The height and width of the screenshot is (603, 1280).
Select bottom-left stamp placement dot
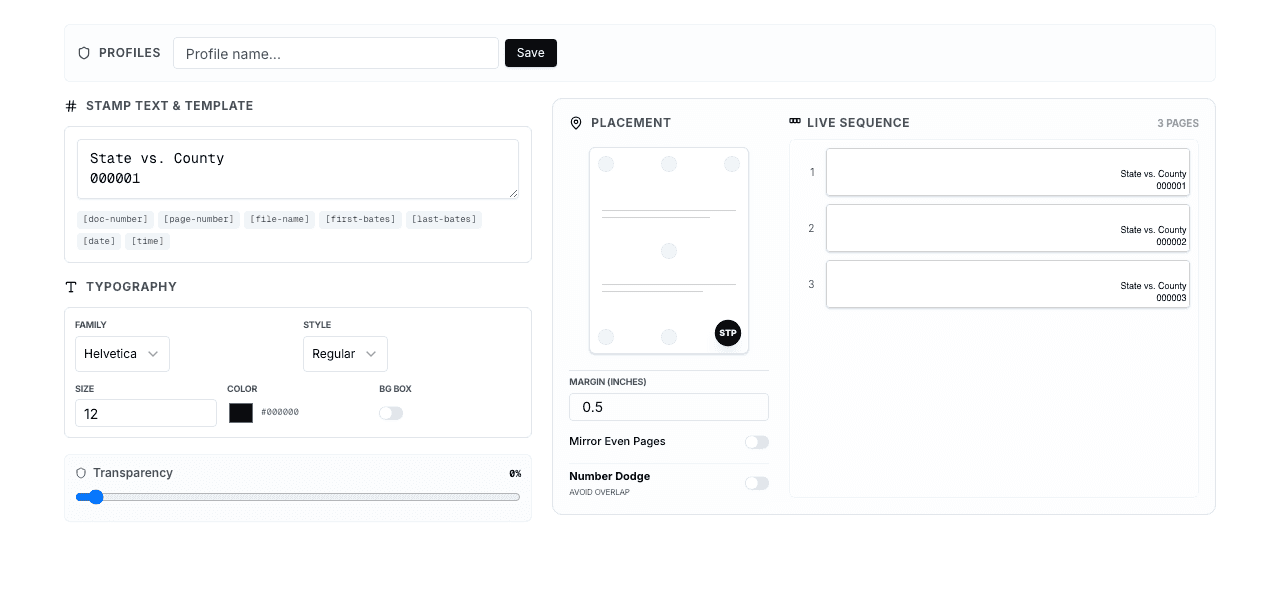click(x=606, y=337)
